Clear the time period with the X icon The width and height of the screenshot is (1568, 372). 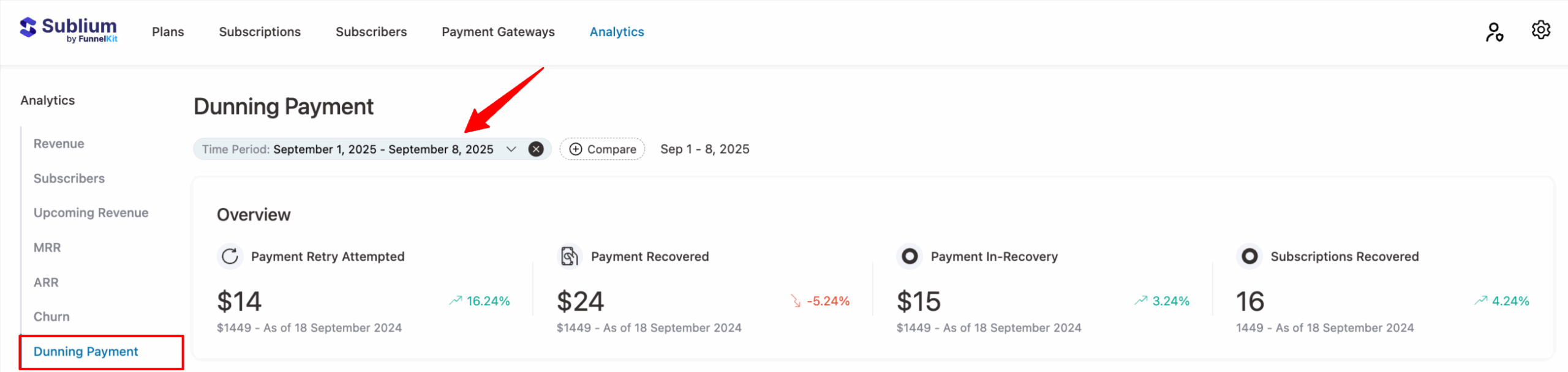tap(535, 149)
